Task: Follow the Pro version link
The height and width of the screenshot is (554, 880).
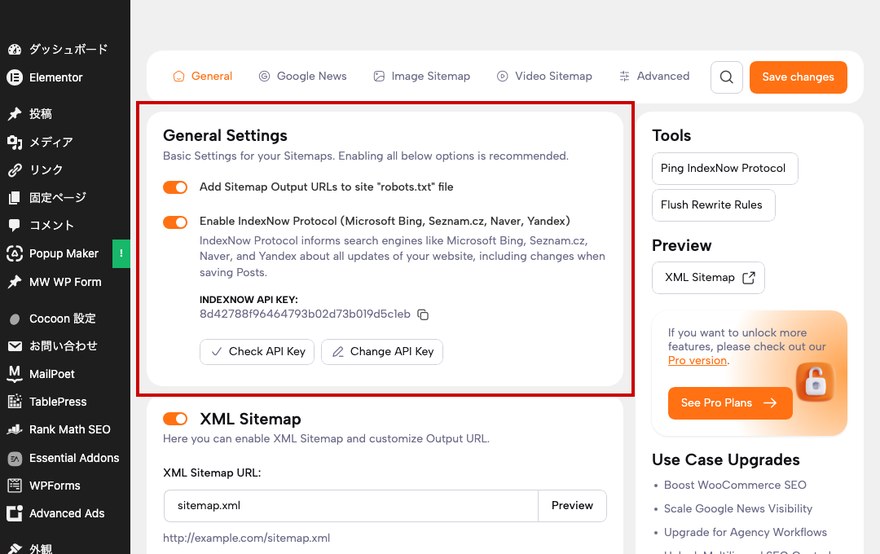Action: [697, 360]
